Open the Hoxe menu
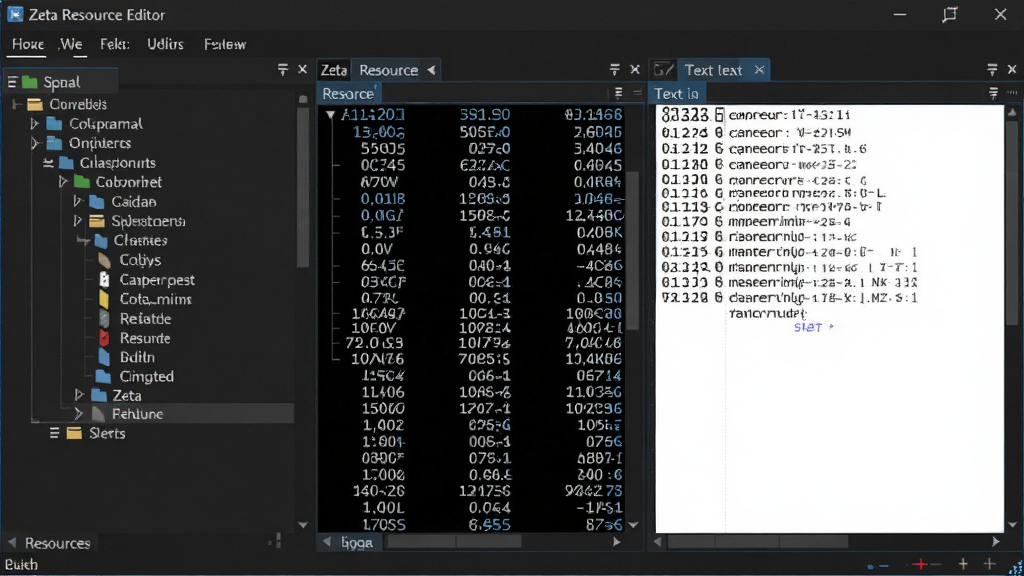The width and height of the screenshot is (1024, 576). 27,44
